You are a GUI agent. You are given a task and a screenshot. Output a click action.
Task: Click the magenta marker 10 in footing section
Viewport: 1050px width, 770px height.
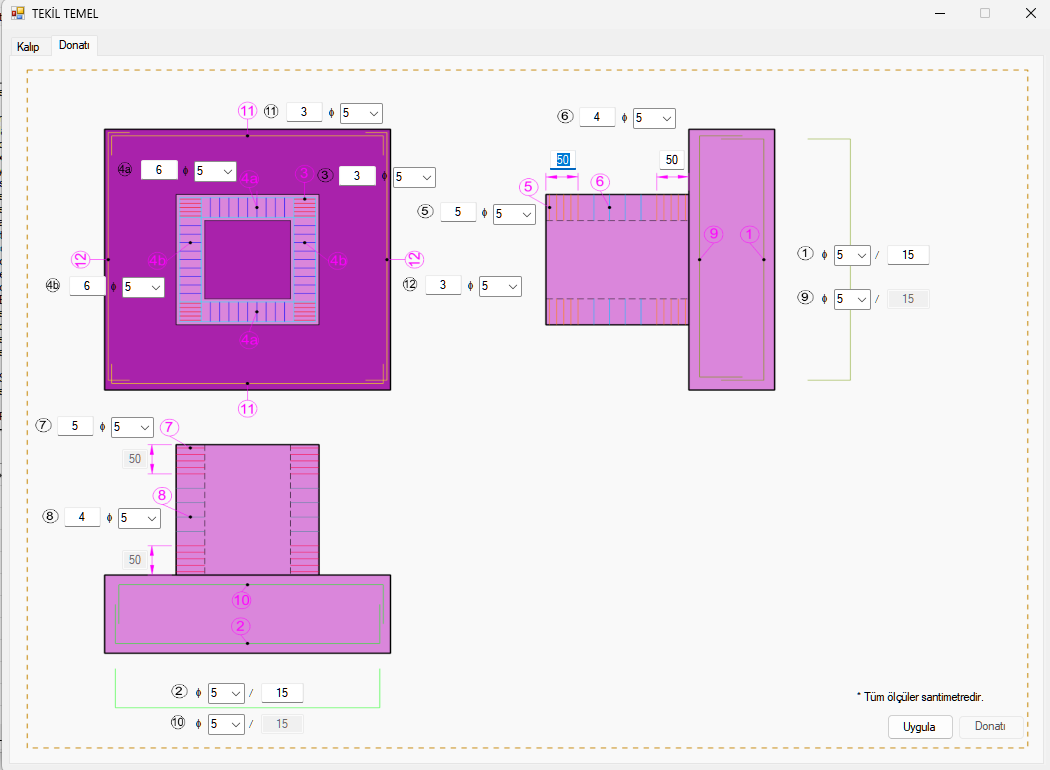point(241,600)
